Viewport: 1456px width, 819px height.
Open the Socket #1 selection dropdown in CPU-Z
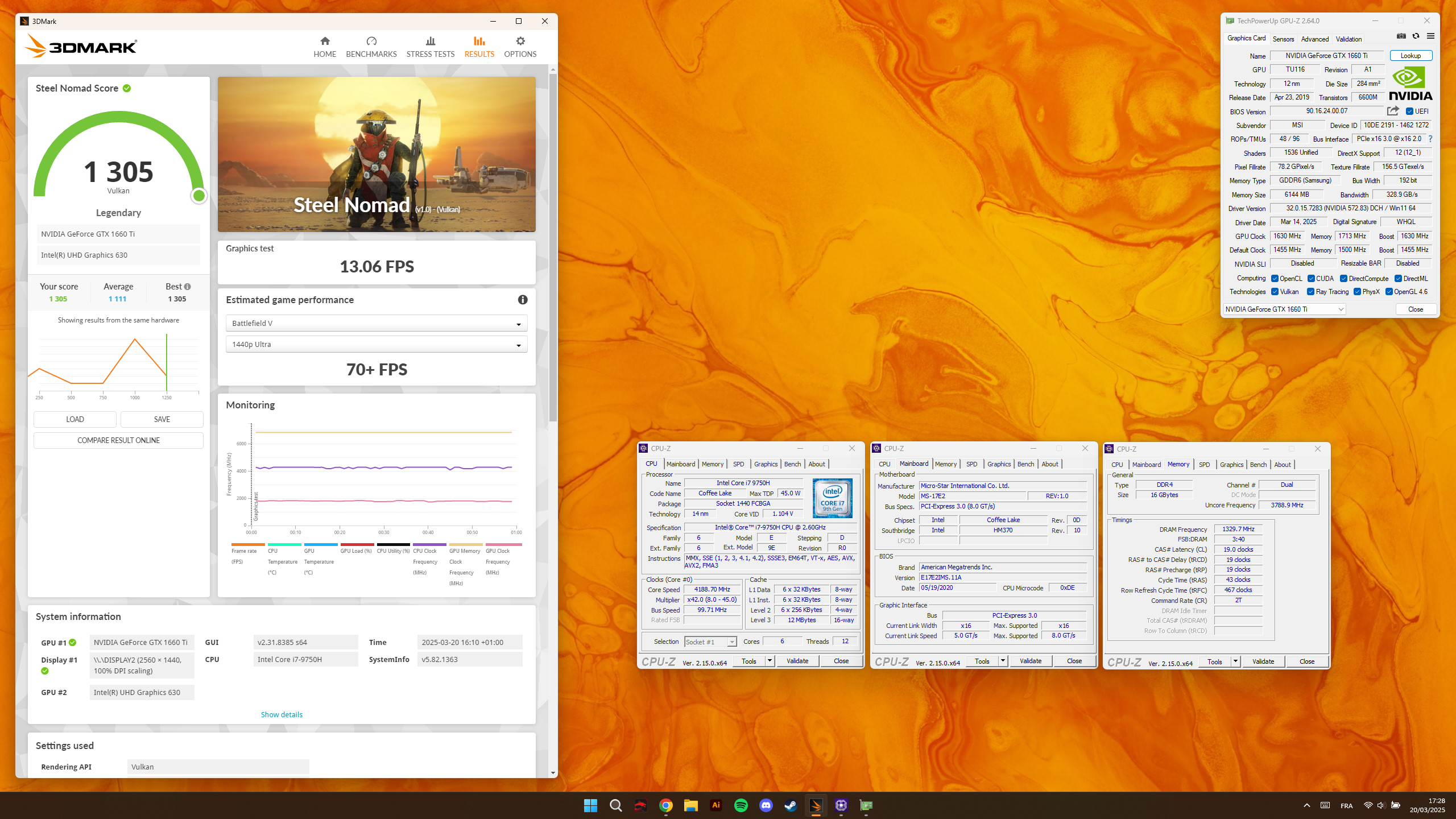[710, 642]
